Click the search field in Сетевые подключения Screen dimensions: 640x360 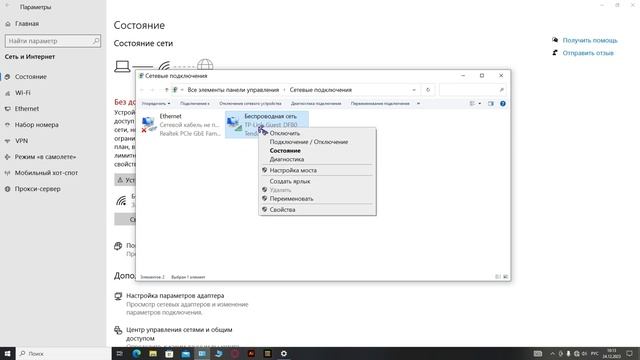[x=472, y=90]
